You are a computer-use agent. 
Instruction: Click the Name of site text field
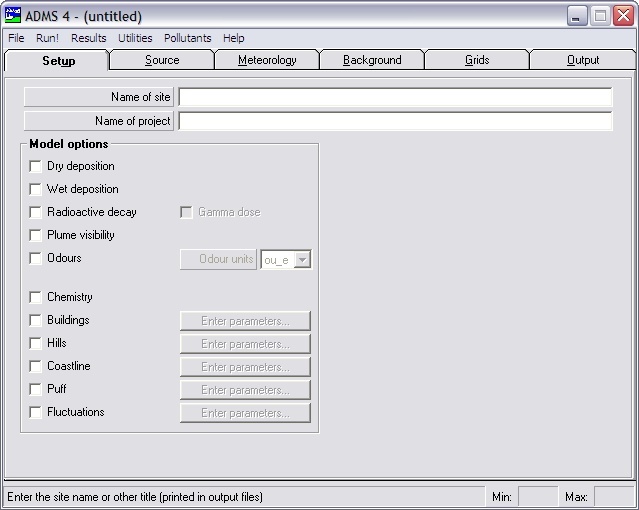395,97
